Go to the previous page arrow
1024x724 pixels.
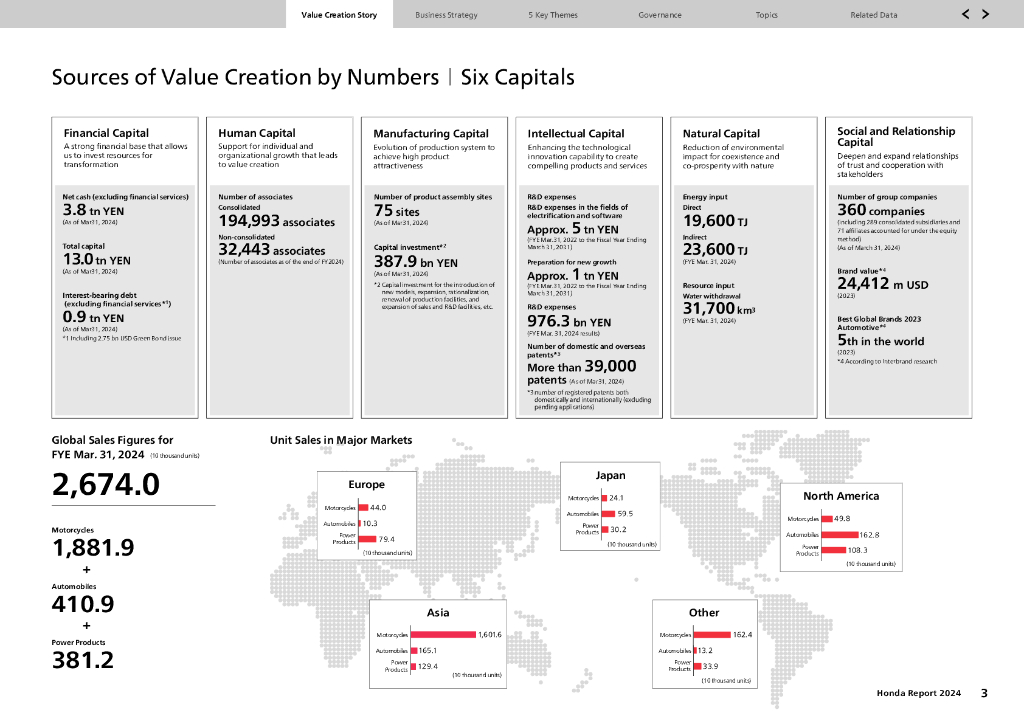(965, 14)
